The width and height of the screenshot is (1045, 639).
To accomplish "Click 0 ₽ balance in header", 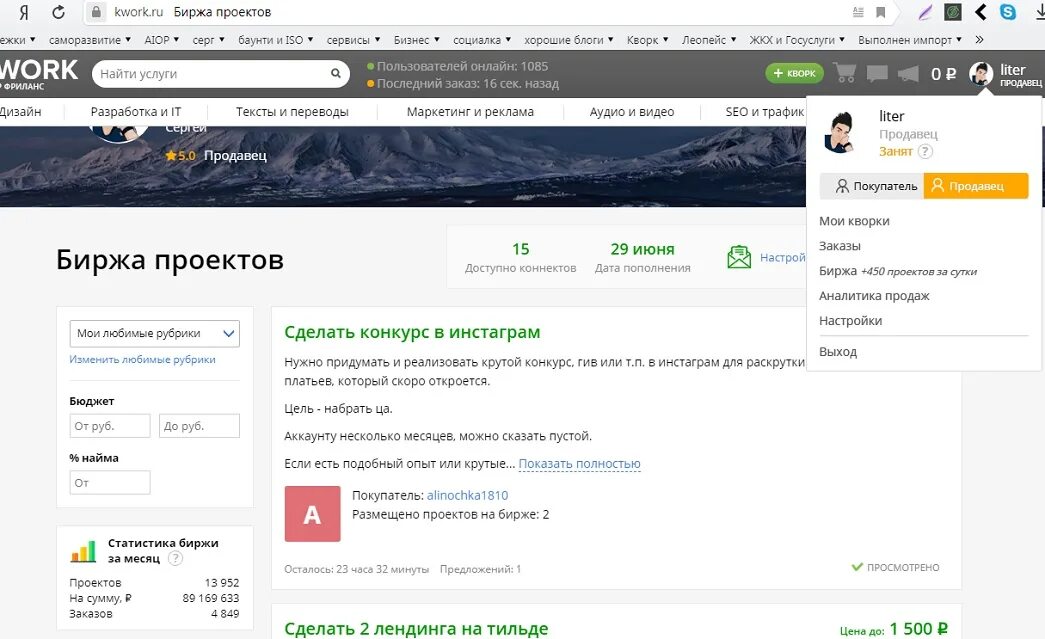I will click(x=943, y=74).
